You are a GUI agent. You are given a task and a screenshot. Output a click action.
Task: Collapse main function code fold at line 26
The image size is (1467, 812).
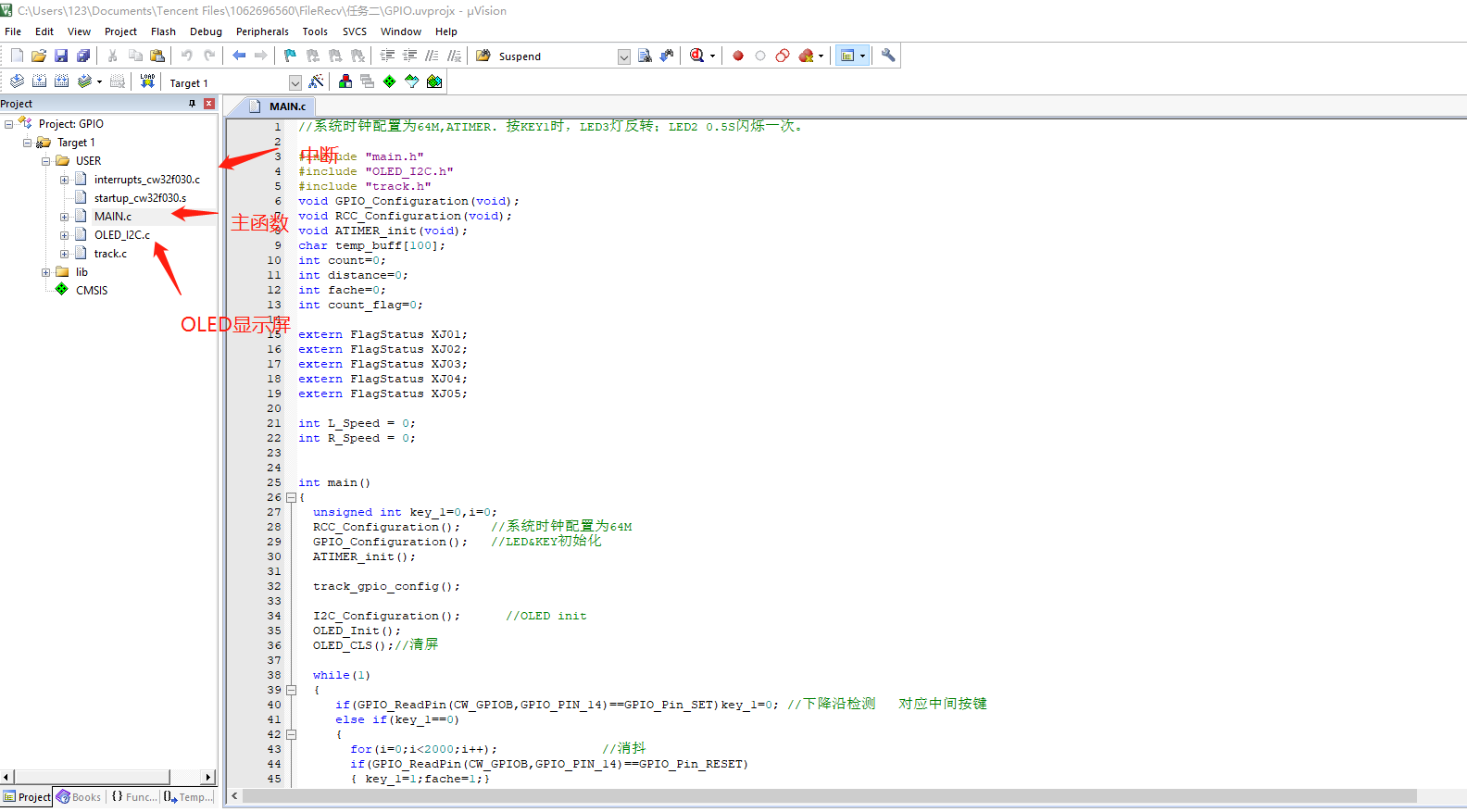291,497
